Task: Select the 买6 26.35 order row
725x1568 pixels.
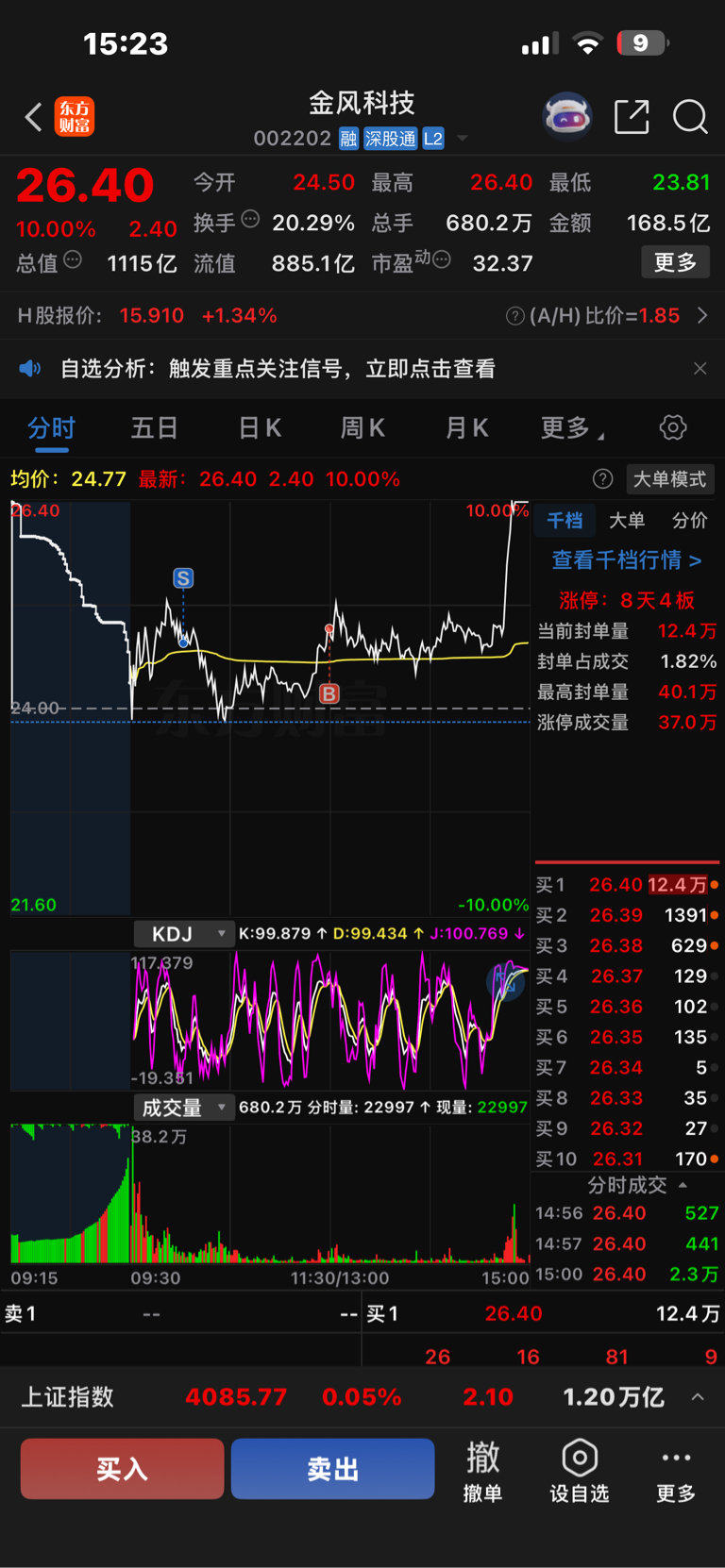Action: [628, 1037]
